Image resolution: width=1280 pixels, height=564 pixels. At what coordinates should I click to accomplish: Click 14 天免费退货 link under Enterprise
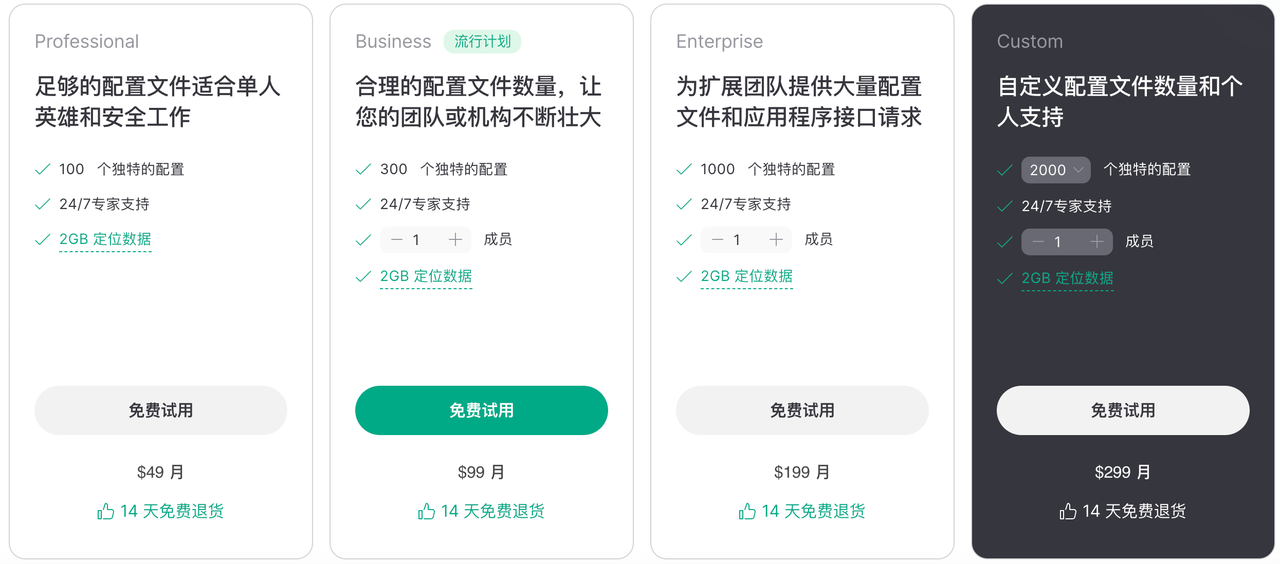tap(813, 512)
